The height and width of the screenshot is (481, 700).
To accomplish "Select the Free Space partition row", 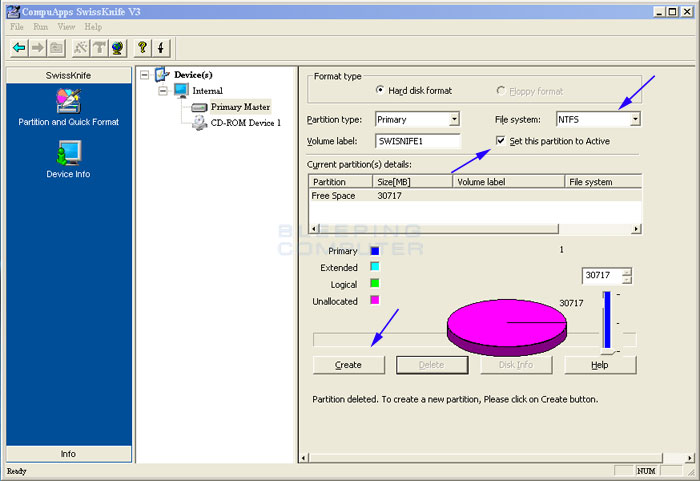I will tap(475, 196).
